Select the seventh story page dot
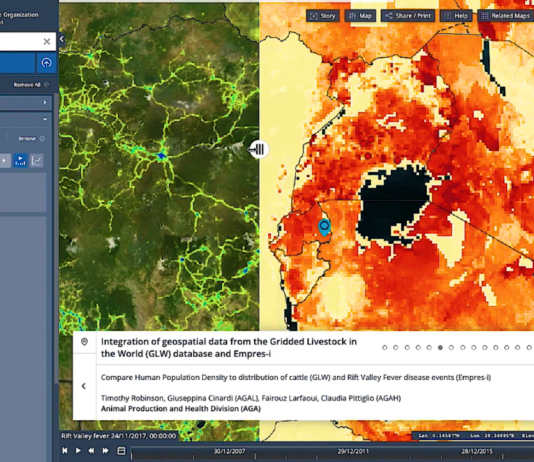Viewport: 534px width, 462px height. 451,348
